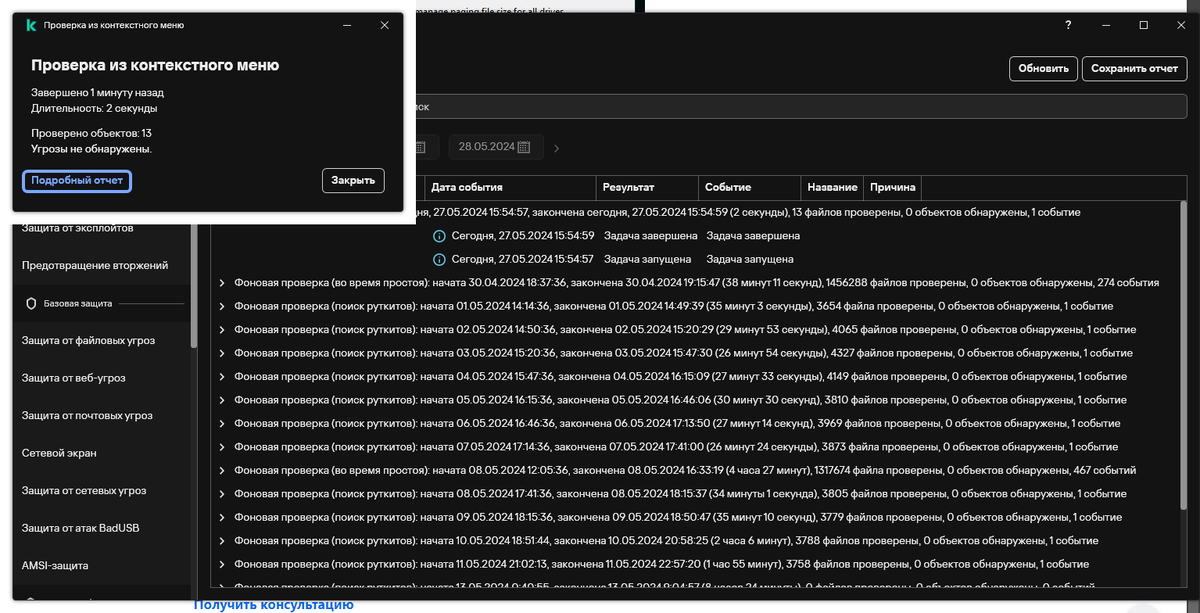Sort by 'Причина' column header
Viewport: 1200px width, 613px height.
[891, 187]
